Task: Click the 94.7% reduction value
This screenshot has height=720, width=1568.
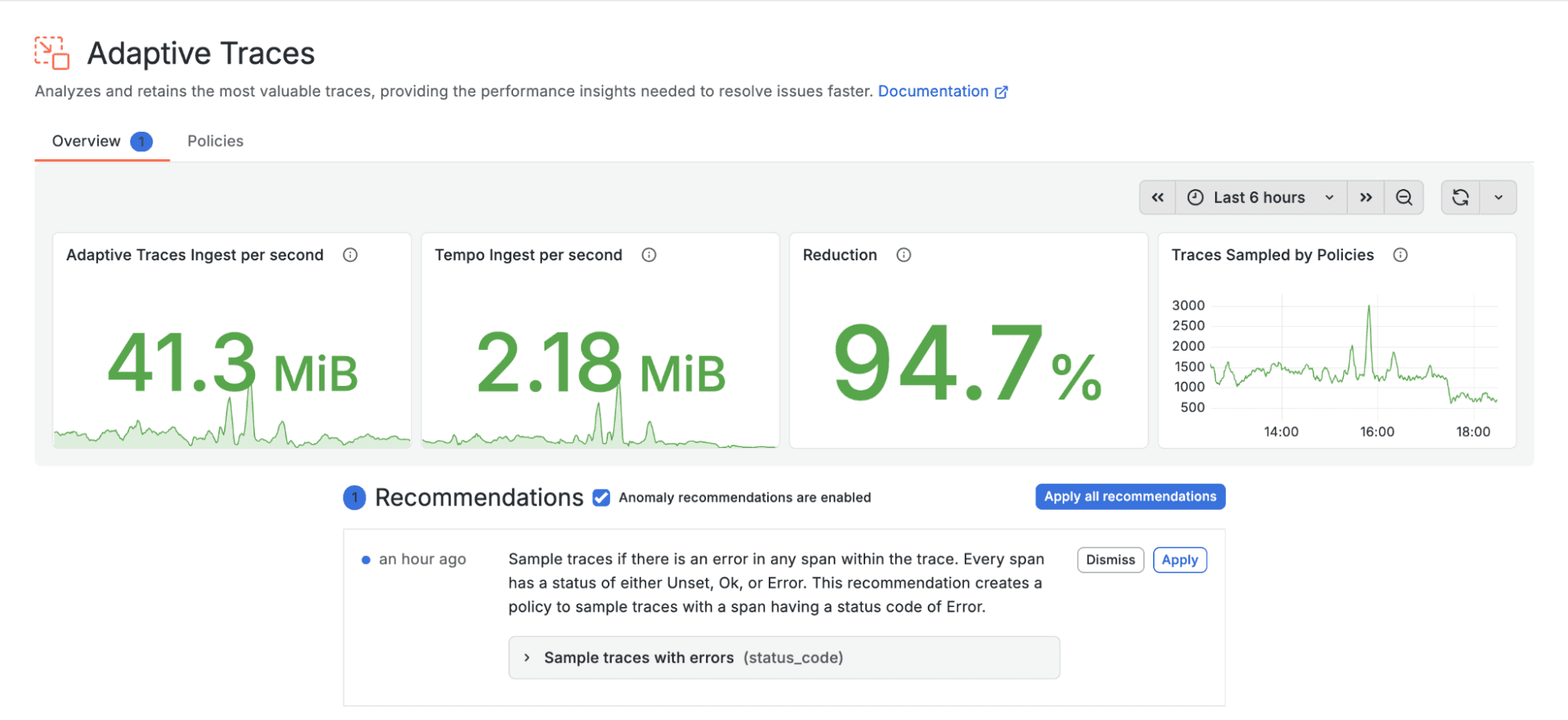Action: 968,362
